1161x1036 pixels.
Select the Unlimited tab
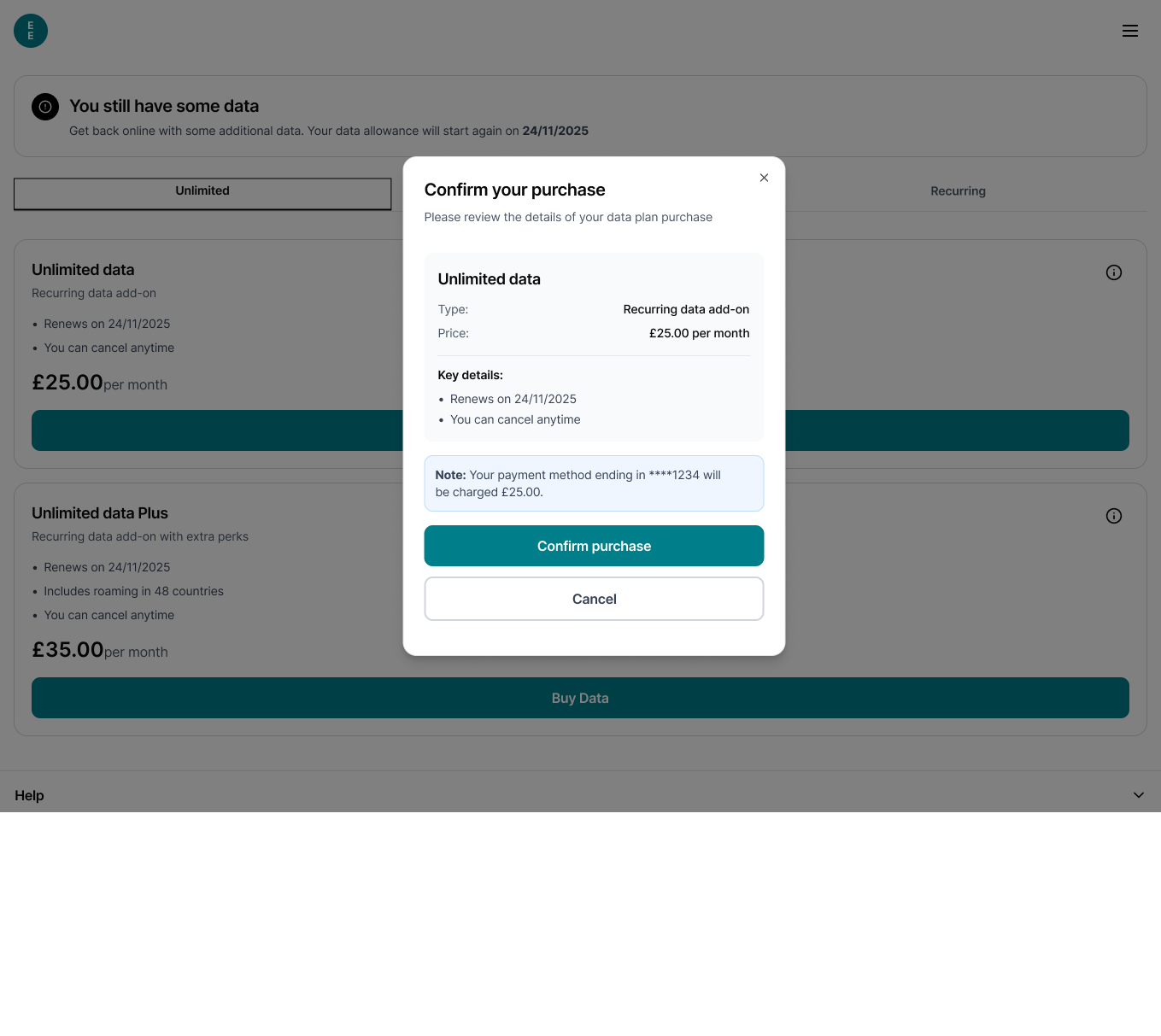202,194
